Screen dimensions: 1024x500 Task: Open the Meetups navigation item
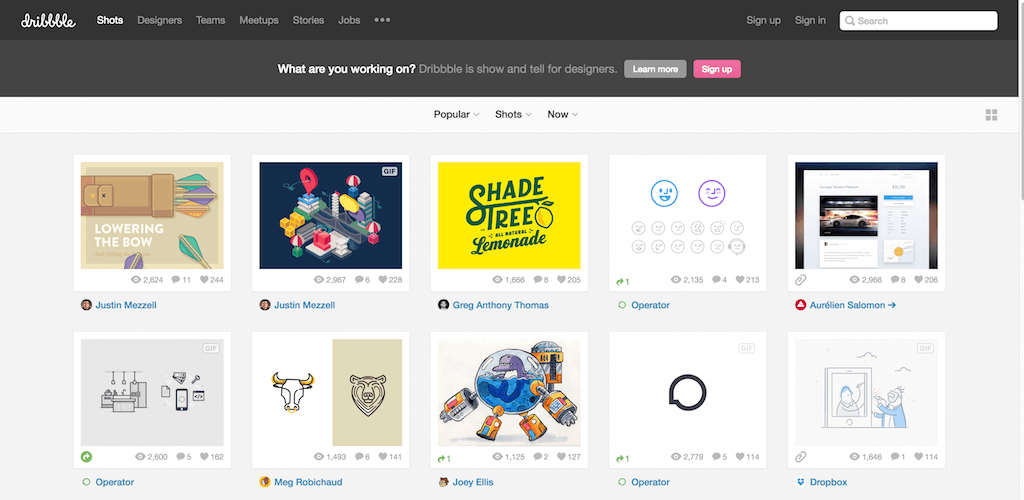tap(259, 20)
